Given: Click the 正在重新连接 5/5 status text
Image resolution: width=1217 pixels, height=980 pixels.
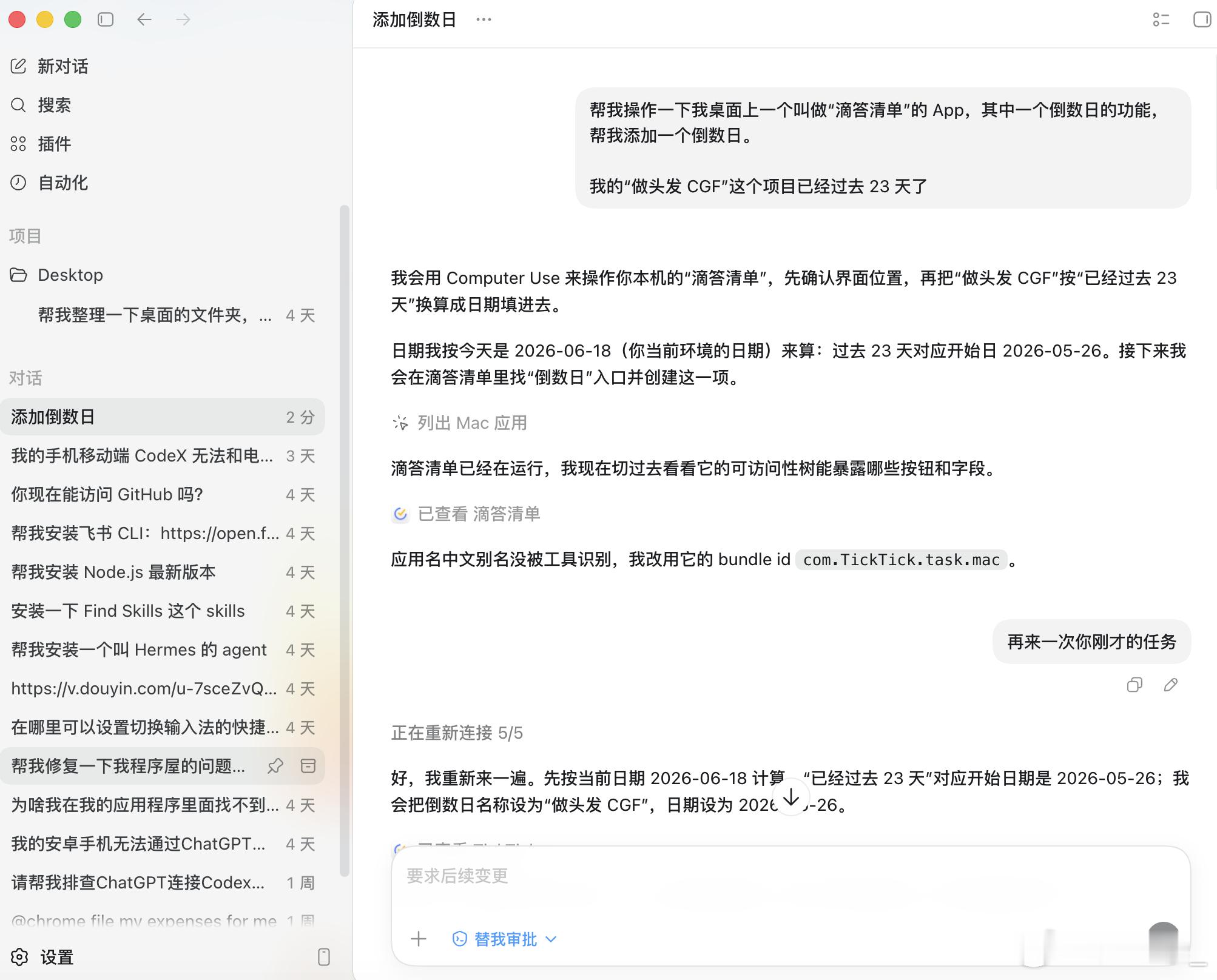Looking at the screenshot, I should (457, 733).
